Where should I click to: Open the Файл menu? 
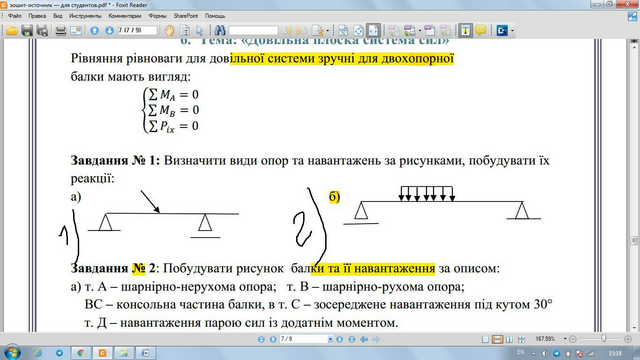point(15,16)
